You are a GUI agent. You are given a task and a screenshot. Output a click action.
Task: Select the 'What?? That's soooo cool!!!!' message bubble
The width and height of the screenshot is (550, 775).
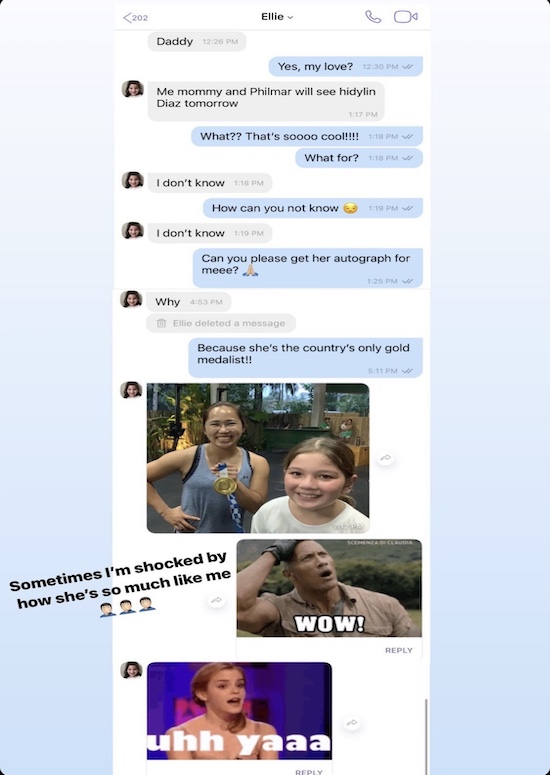pos(307,136)
